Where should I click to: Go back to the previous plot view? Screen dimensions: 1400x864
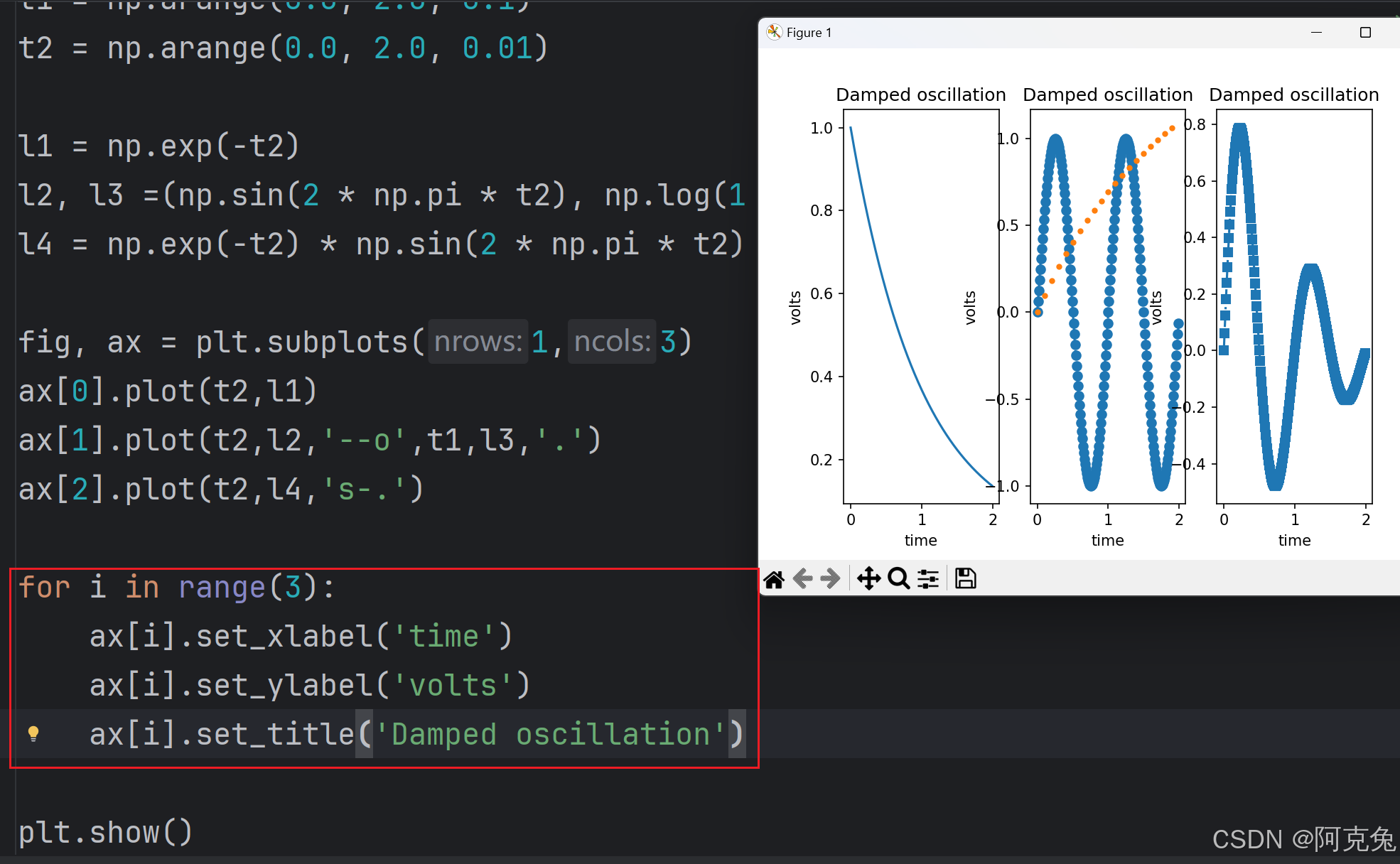click(x=804, y=578)
